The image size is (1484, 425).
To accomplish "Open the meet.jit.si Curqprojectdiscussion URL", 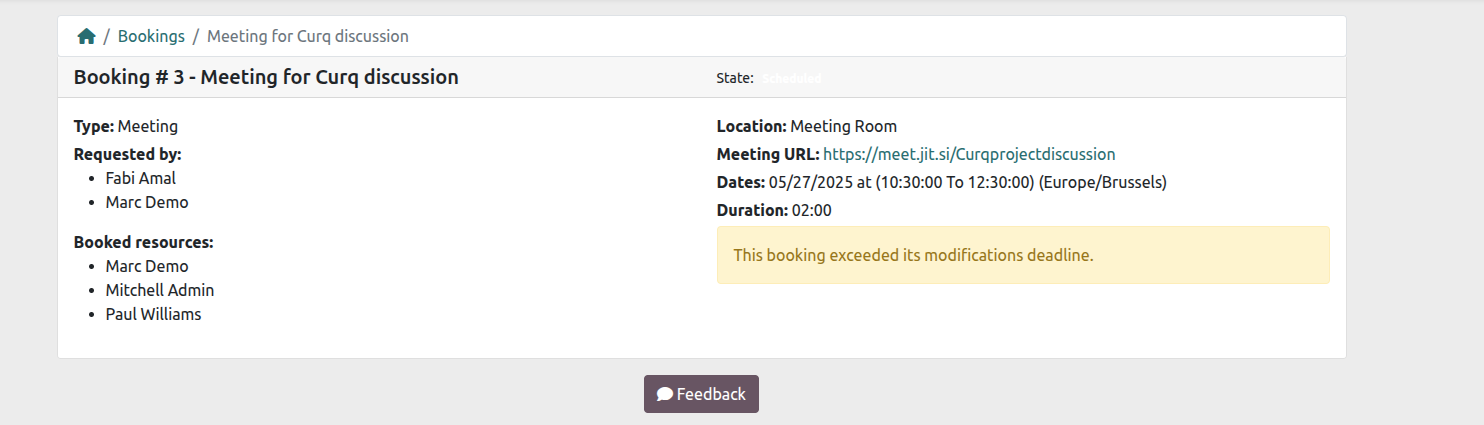I will pyautogui.click(x=968, y=154).
